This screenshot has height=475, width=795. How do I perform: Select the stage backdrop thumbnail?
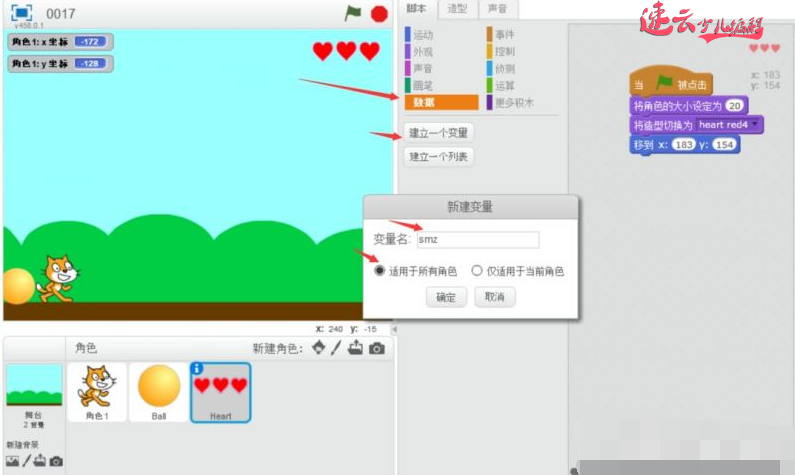coord(34,384)
